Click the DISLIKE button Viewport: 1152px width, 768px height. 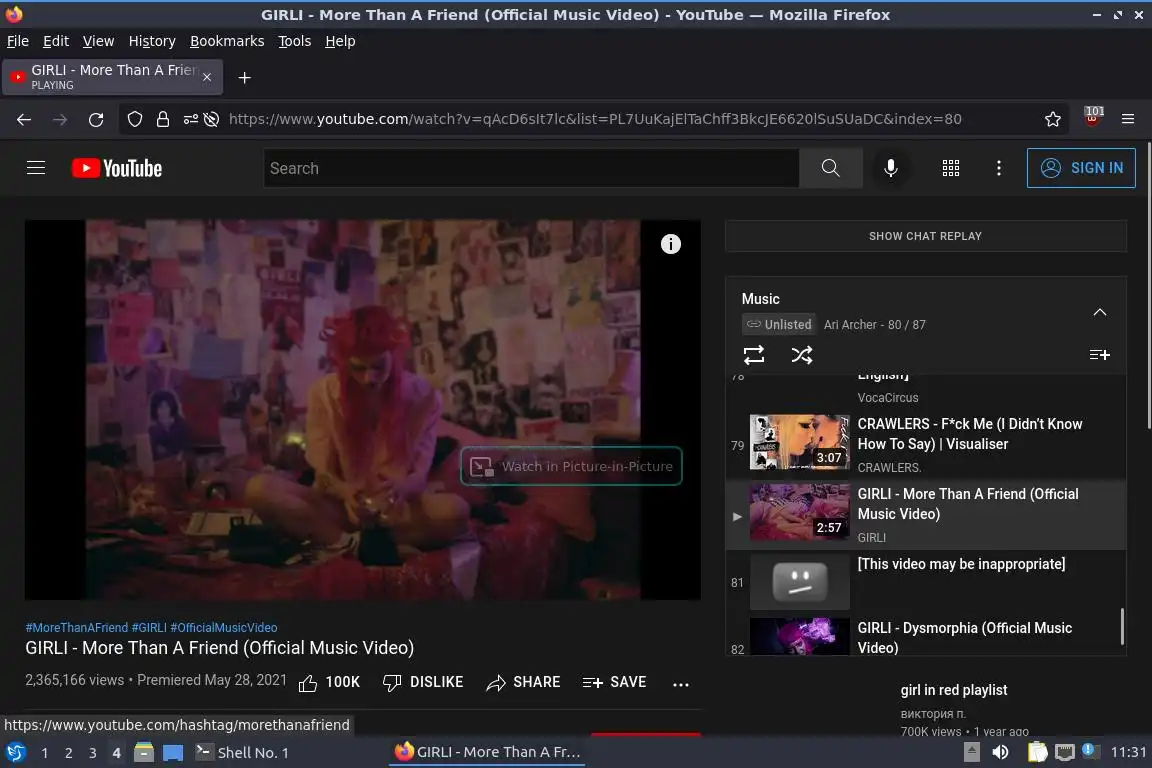tap(423, 683)
